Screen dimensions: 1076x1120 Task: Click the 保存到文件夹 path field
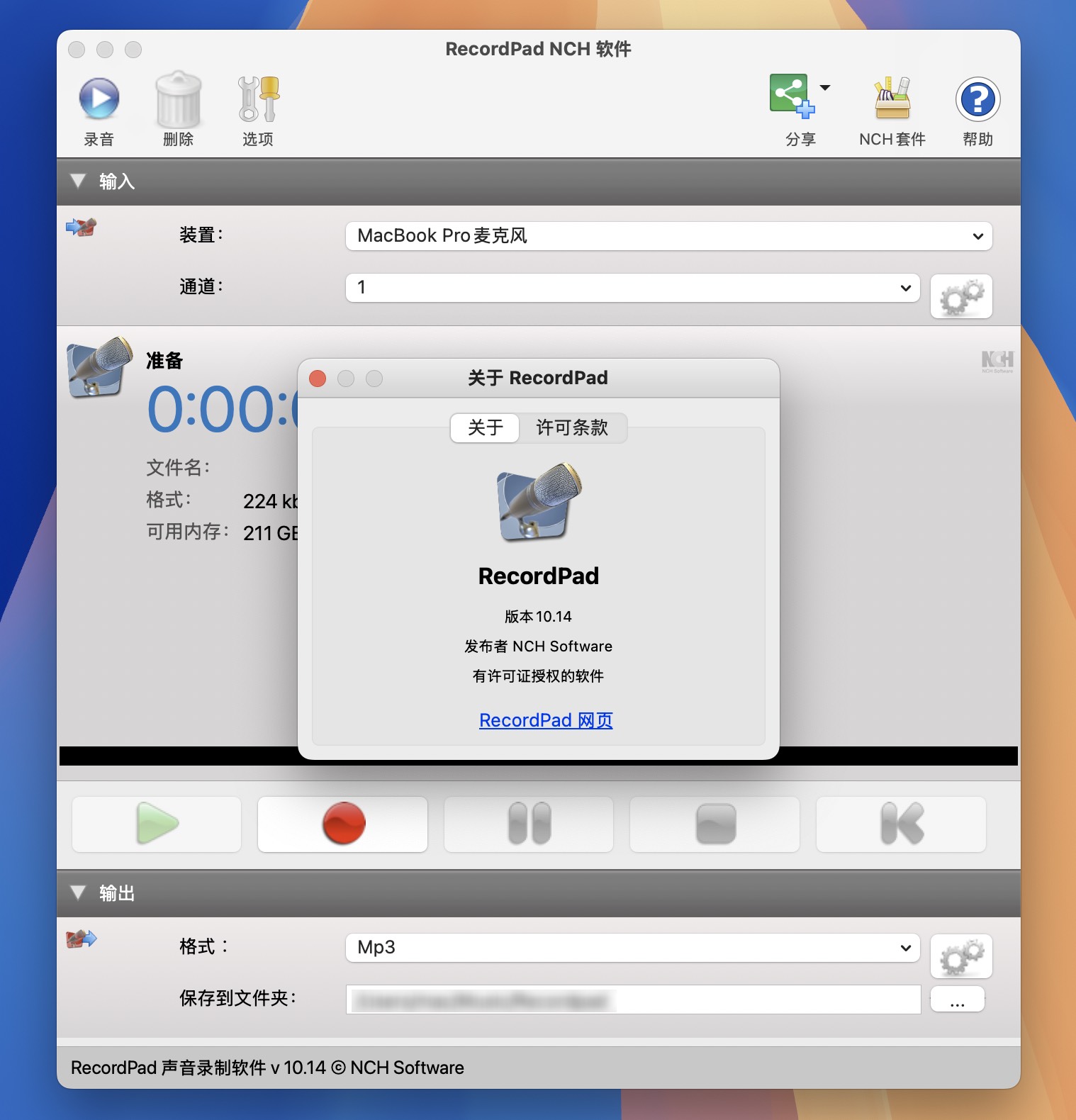coord(633,999)
